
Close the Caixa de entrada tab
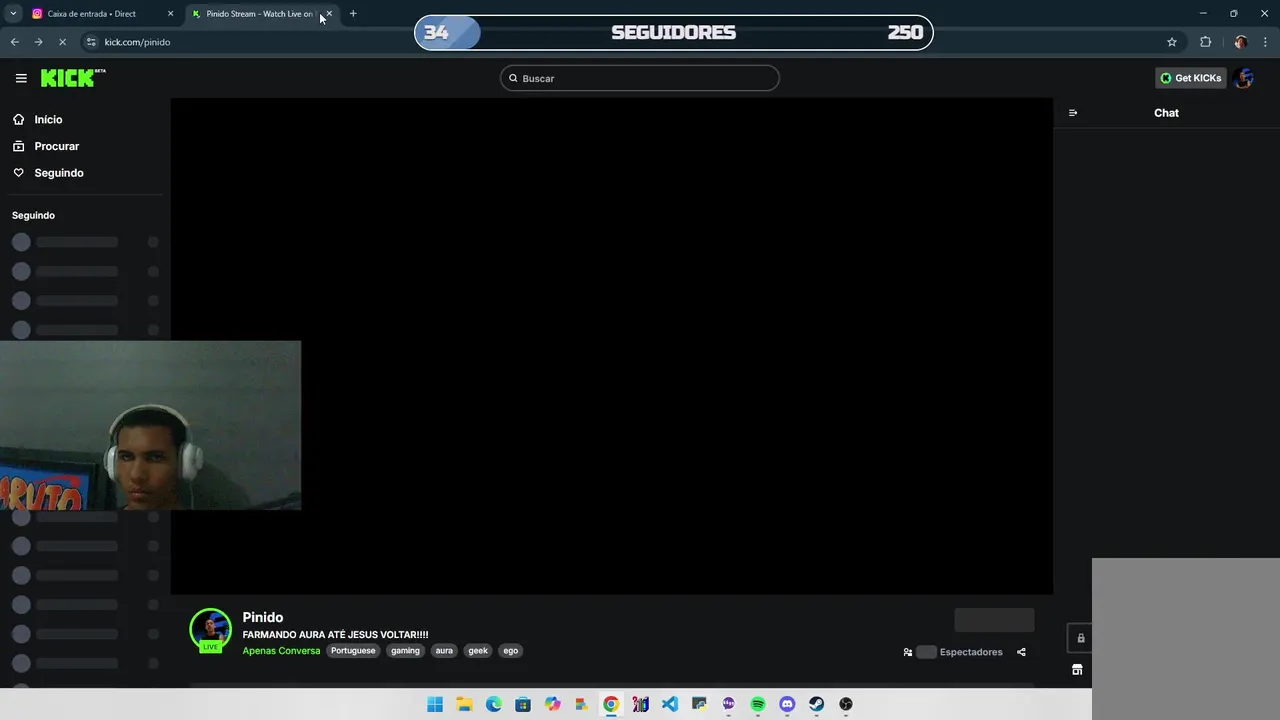tap(170, 14)
